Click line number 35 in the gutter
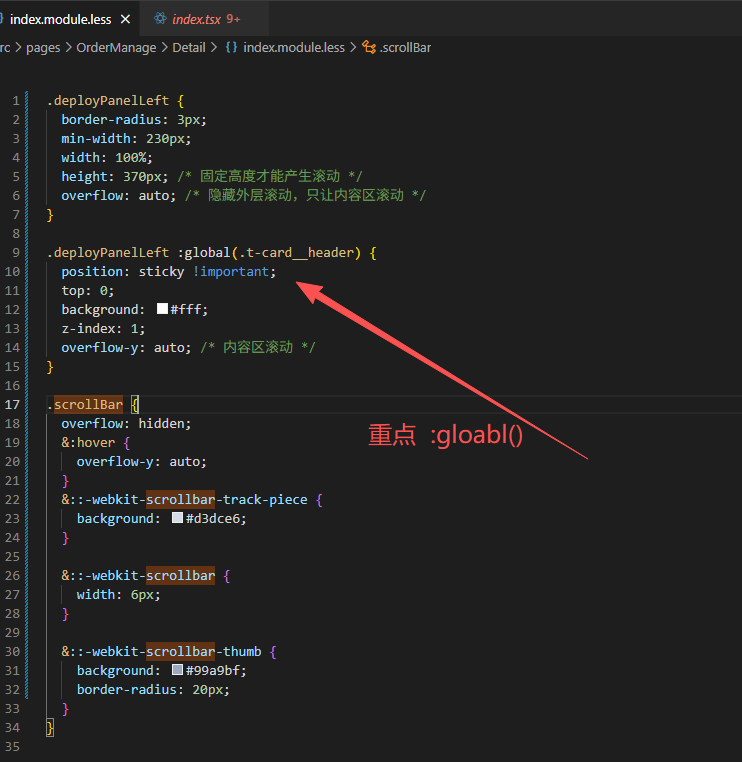 point(13,746)
